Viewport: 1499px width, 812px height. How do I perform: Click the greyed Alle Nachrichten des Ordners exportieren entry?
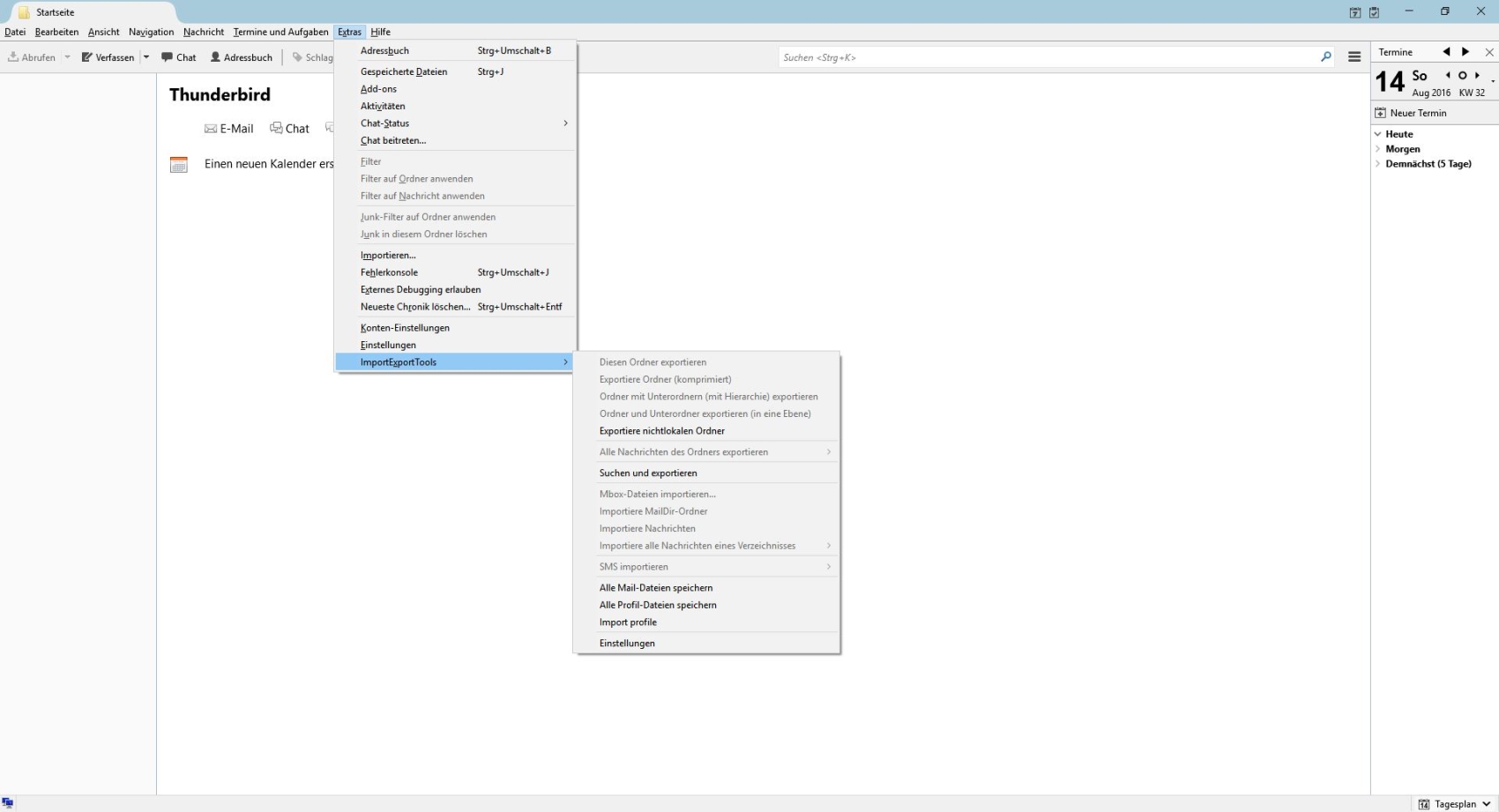click(x=706, y=452)
